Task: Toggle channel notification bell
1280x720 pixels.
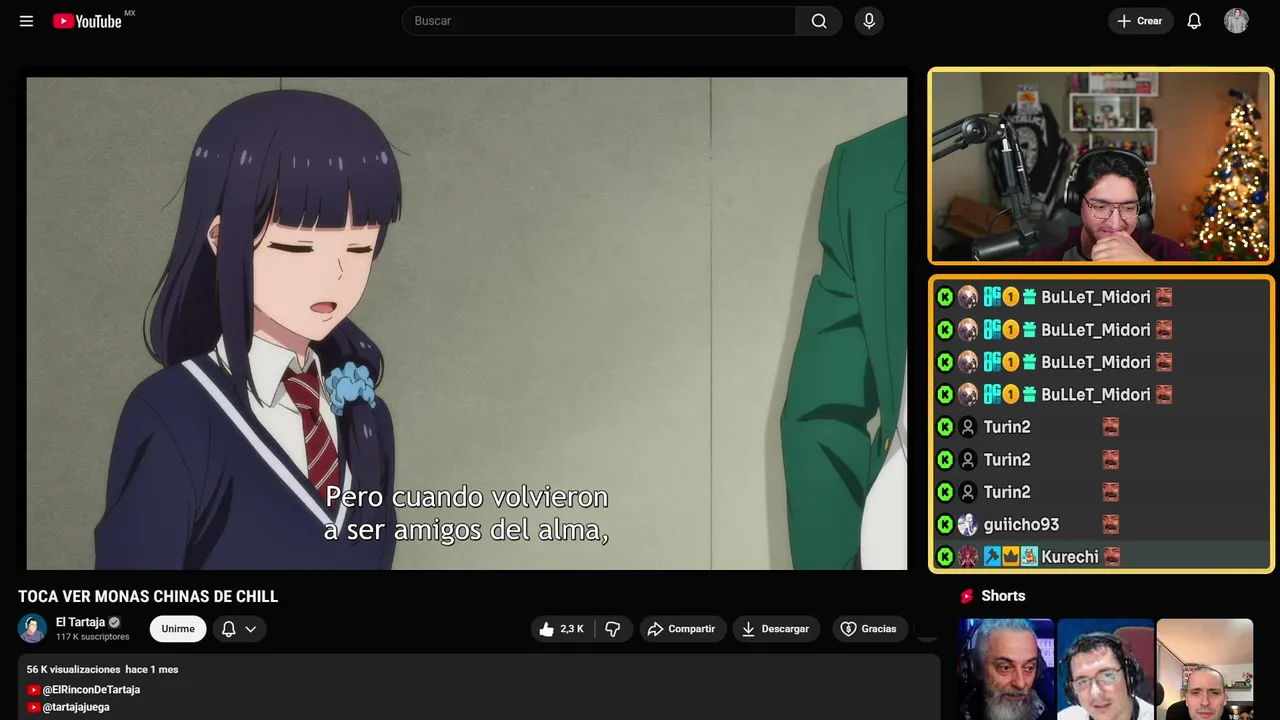Action: click(228, 629)
